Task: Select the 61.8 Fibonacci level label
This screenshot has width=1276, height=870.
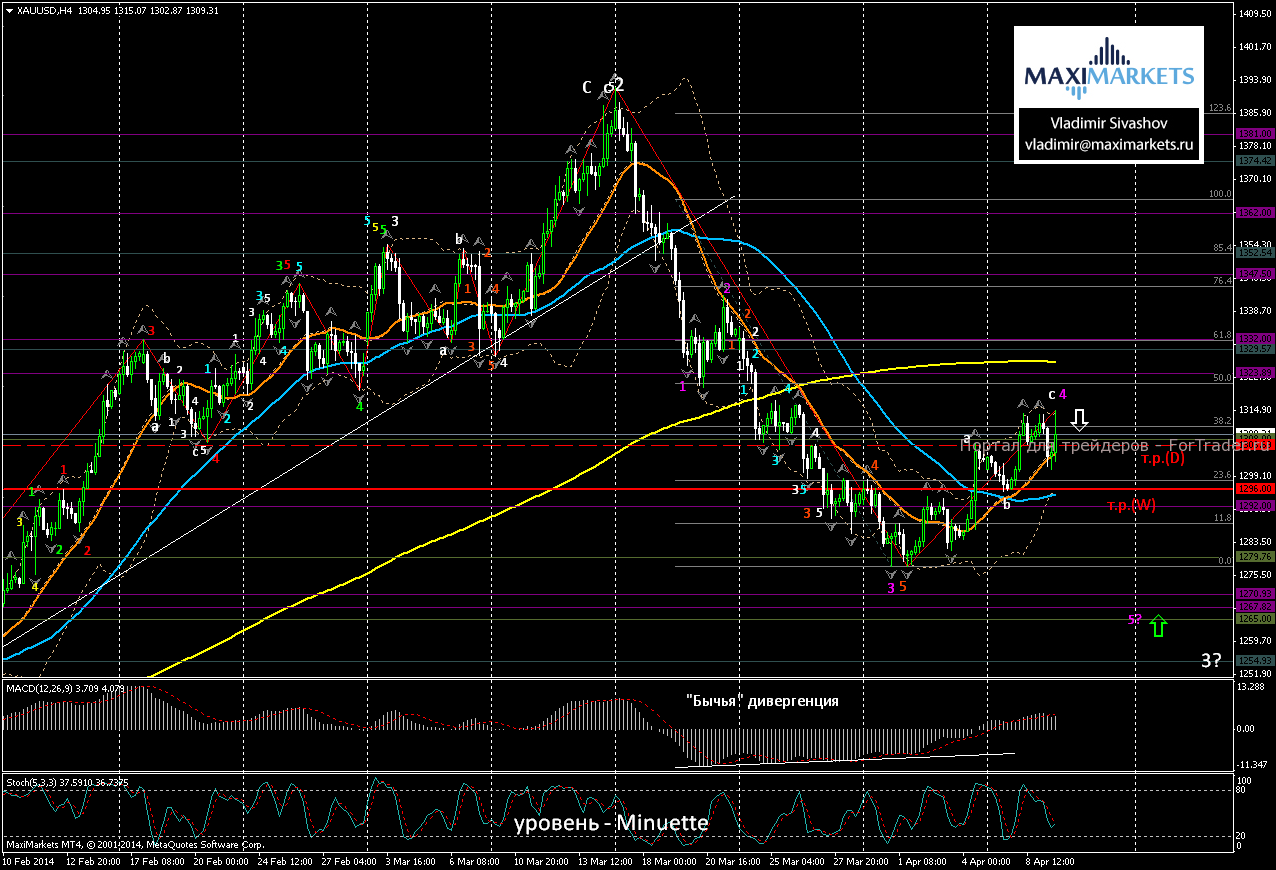Action: [x=1219, y=336]
